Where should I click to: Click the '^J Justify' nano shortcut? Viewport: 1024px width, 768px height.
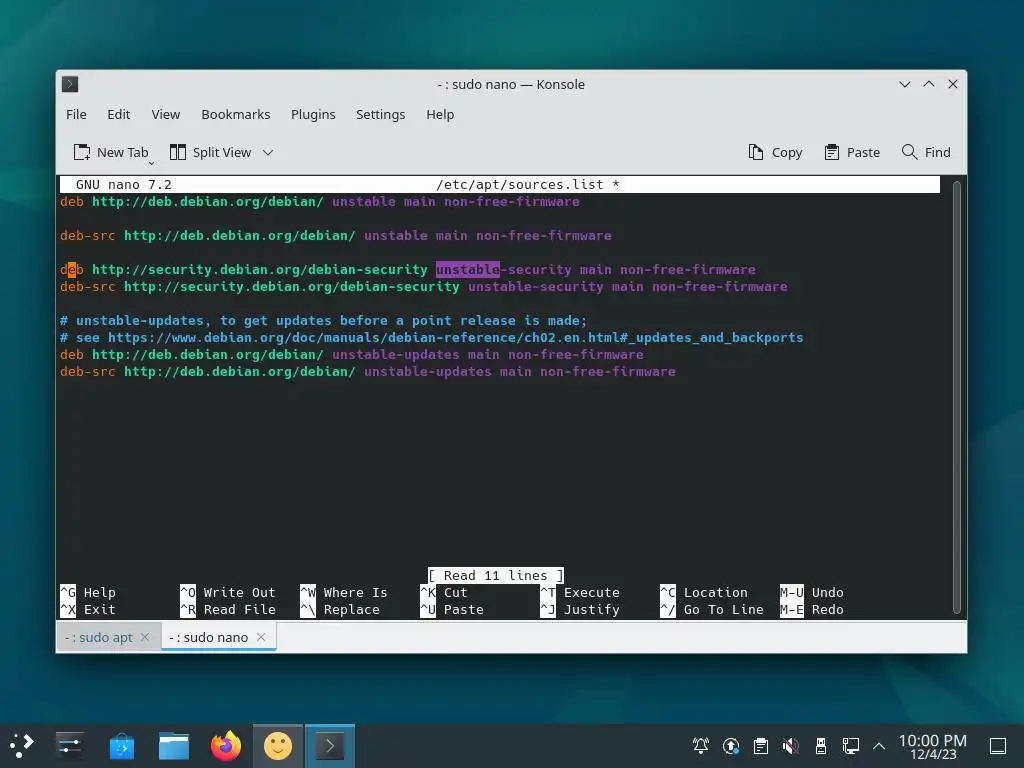580,609
